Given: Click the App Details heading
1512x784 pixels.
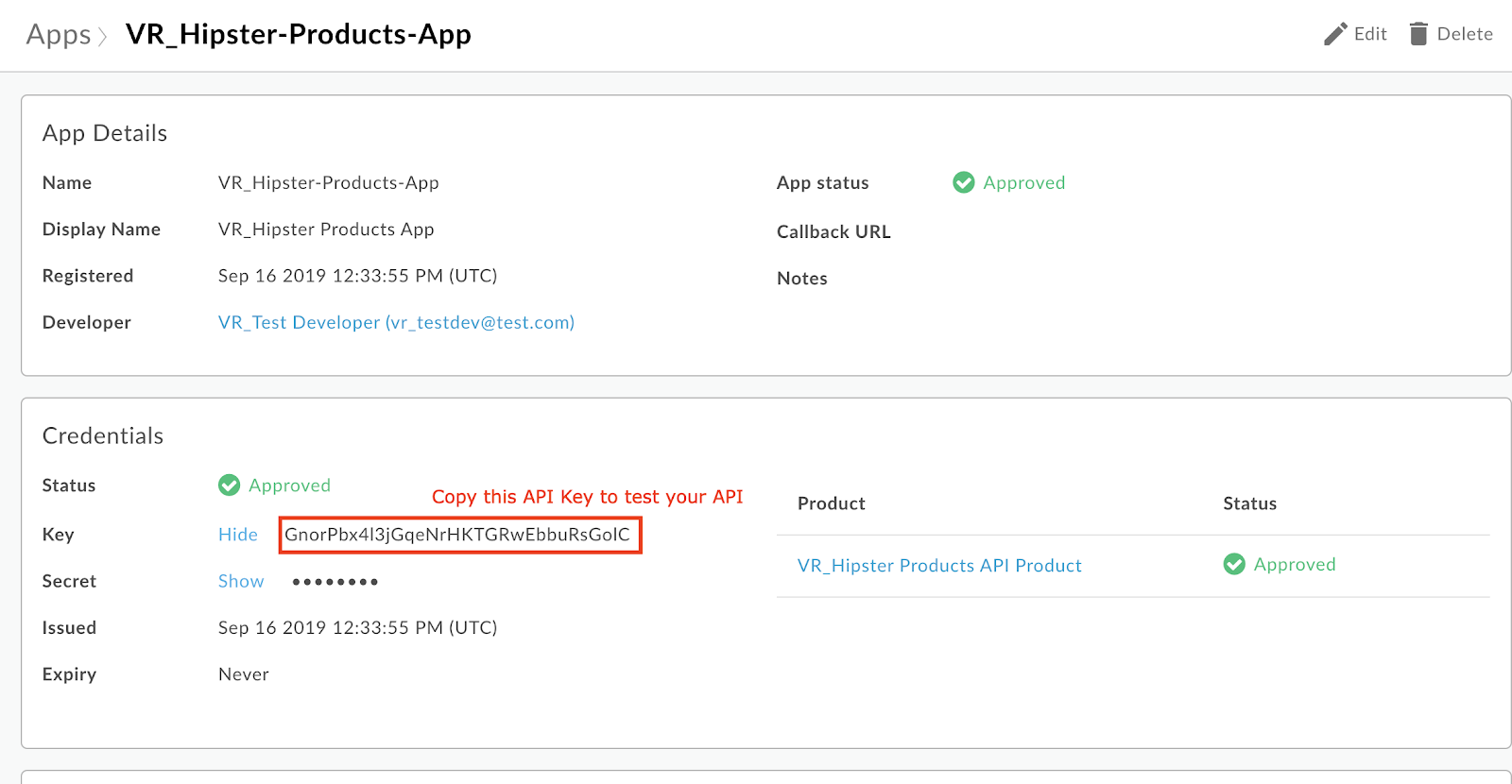Looking at the screenshot, I should click(x=105, y=133).
